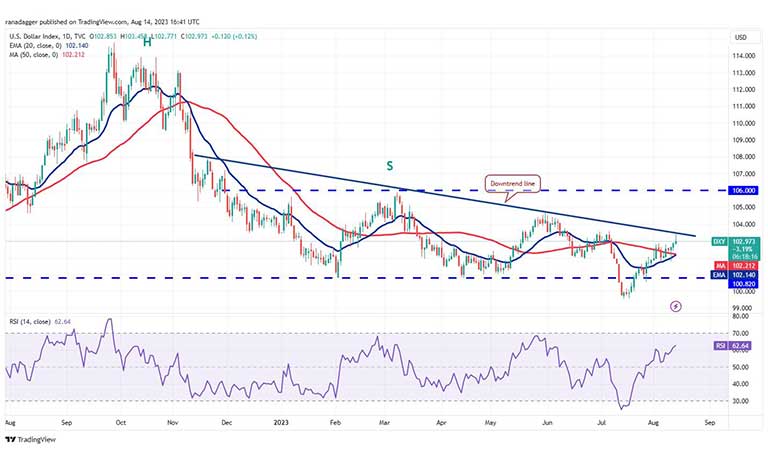The width and height of the screenshot is (768, 463).
Task: Click the purple RSI 62.64 value tag
Action: pyautogui.click(x=732, y=346)
